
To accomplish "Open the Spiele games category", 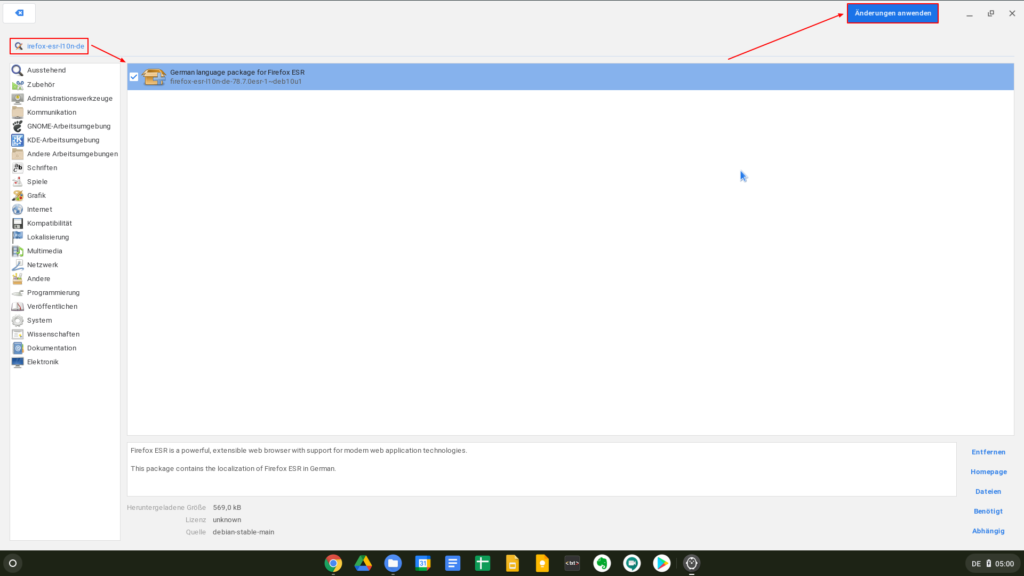I will [x=37, y=182].
